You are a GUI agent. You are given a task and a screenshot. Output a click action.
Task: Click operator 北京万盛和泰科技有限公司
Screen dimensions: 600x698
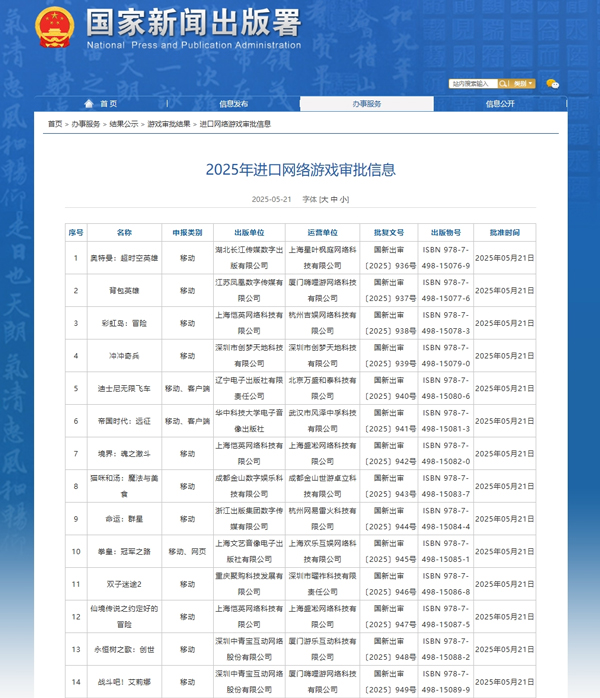pyautogui.click(x=322, y=388)
